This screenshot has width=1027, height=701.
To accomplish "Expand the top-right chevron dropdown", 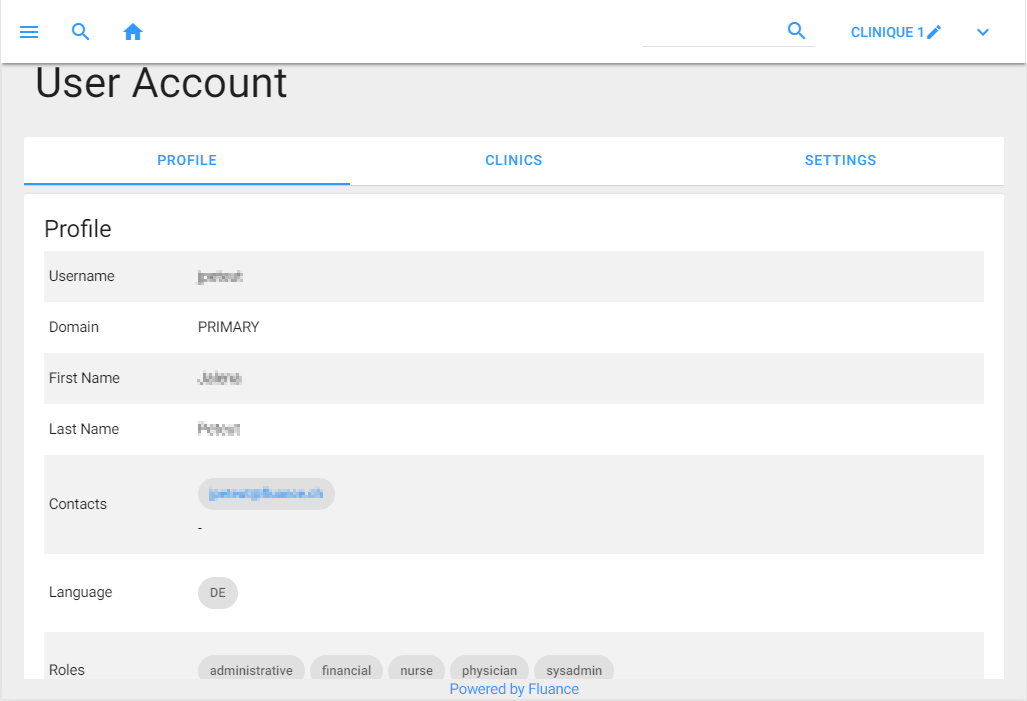I will point(983,32).
